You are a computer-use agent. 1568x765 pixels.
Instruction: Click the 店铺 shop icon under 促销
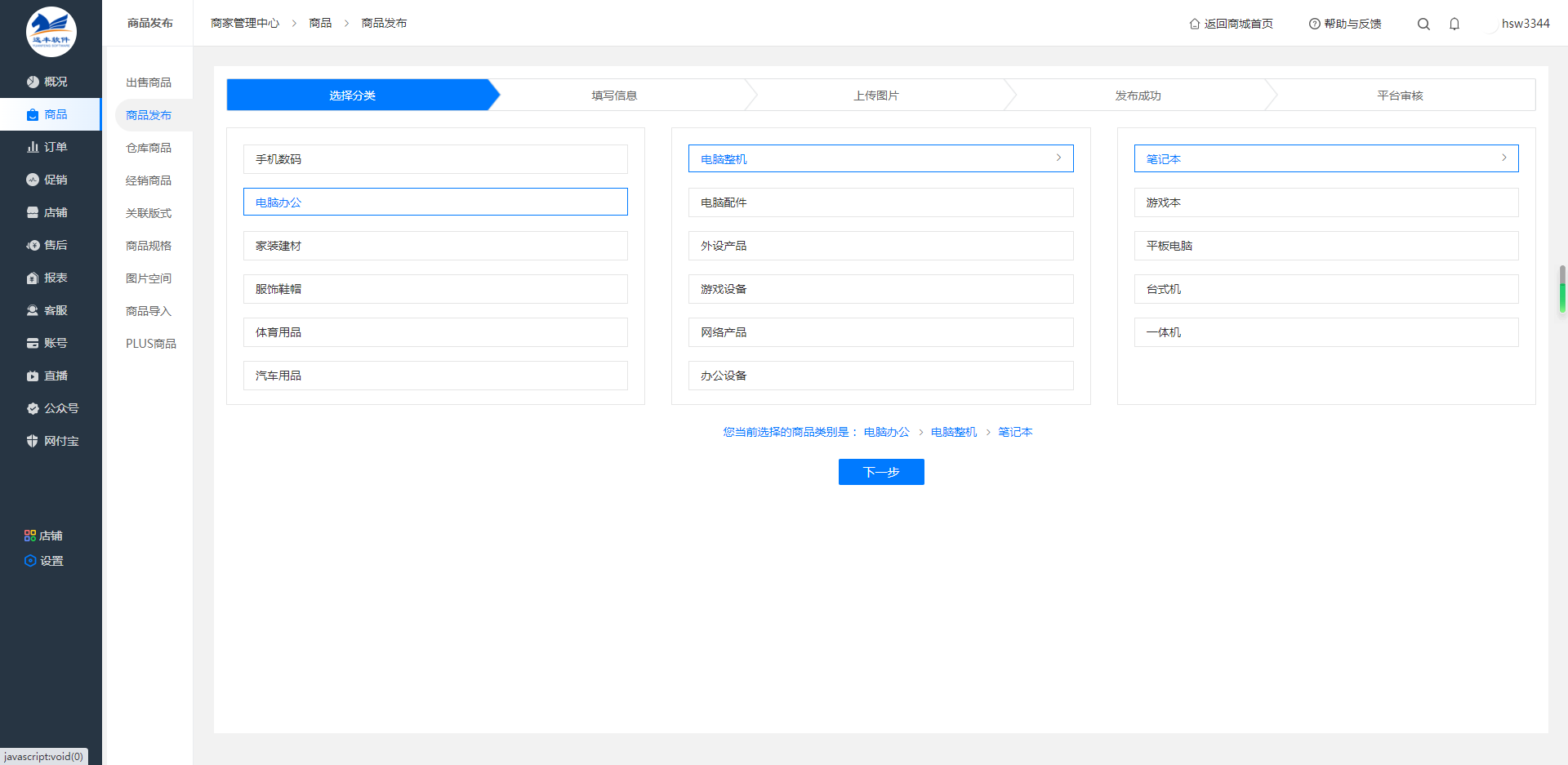point(33,212)
